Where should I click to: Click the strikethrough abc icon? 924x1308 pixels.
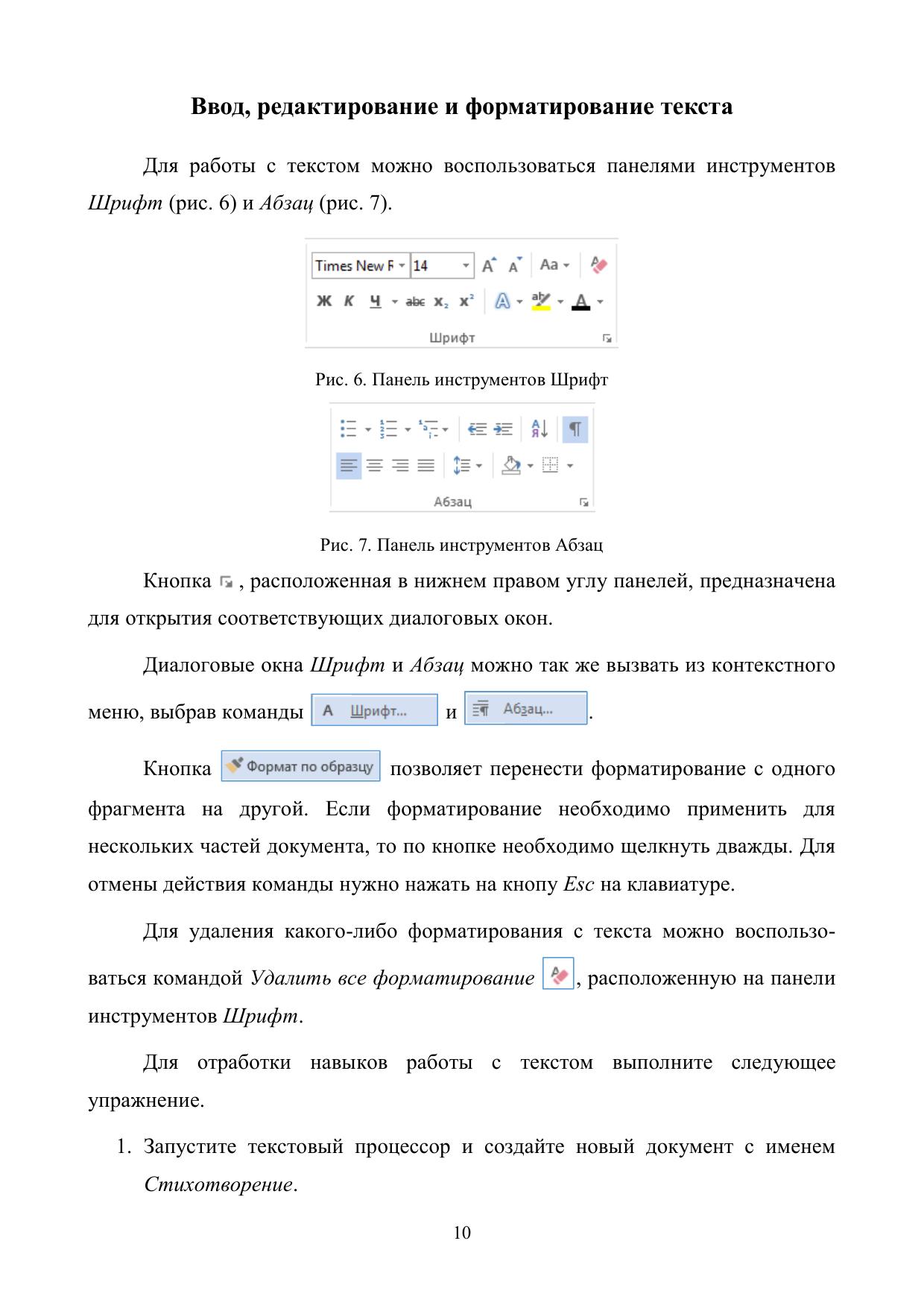415,302
